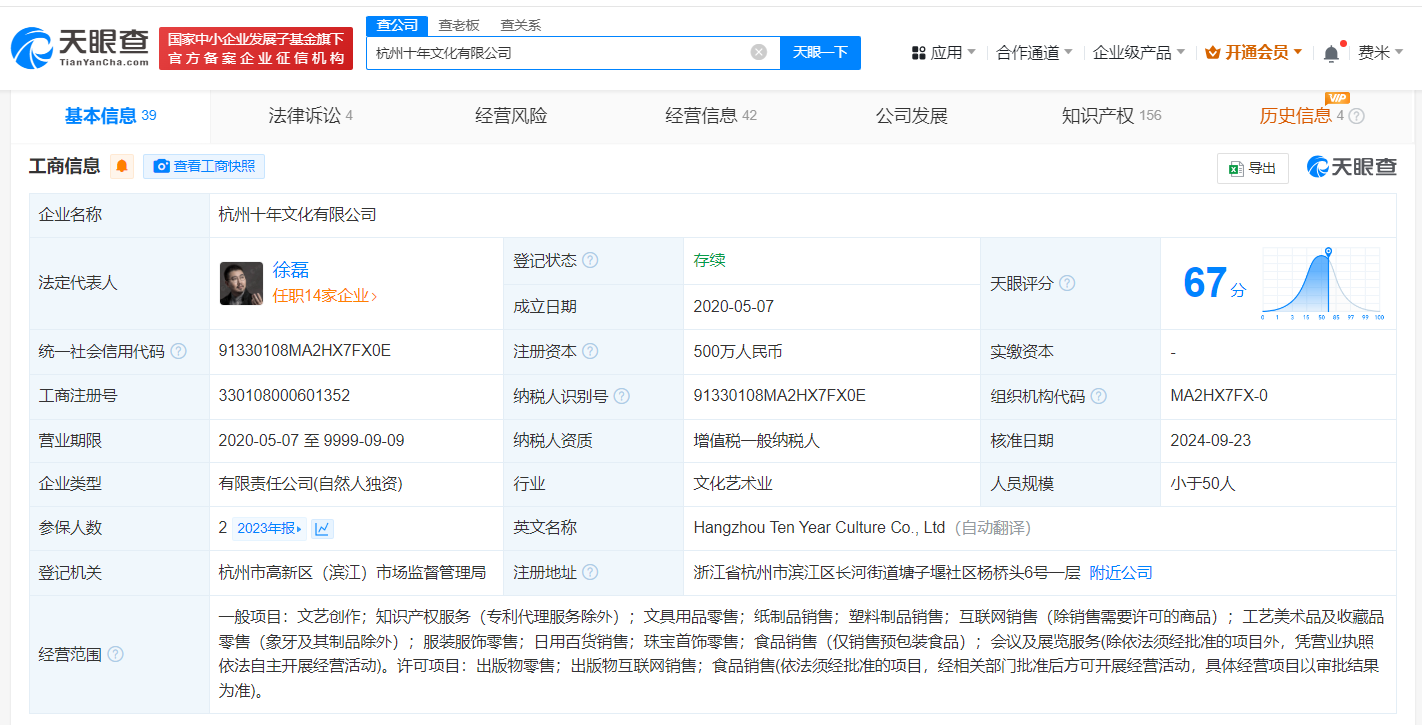Expand the 合作通道 dropdown
The image size is (1422, 725).
click(1034, 53)
